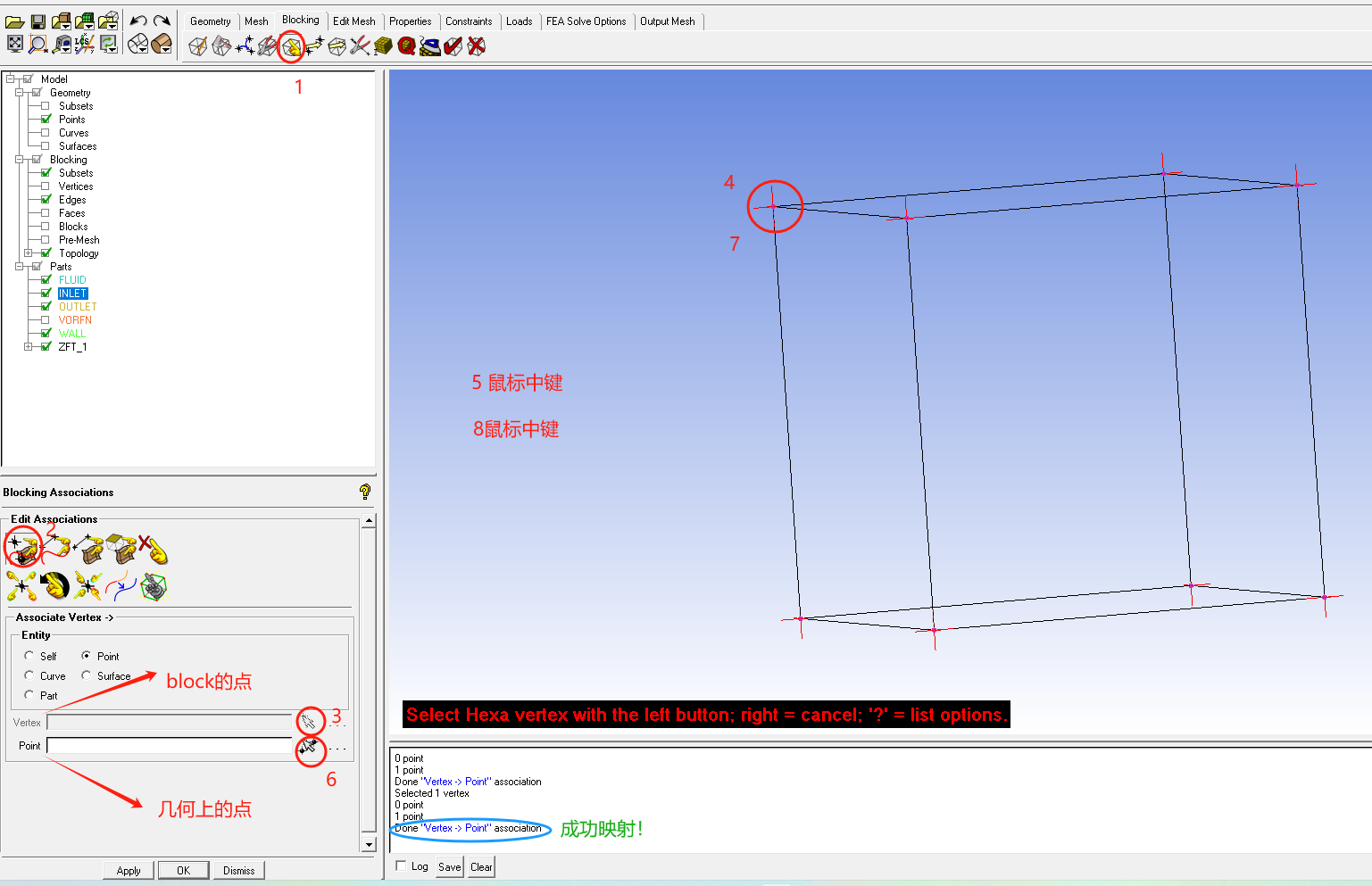Image resolution: width=1372 pixels, height=886 pixels.
Task: Toggle the Vertices checkbox under Blocking
Action: coord(46,186)
